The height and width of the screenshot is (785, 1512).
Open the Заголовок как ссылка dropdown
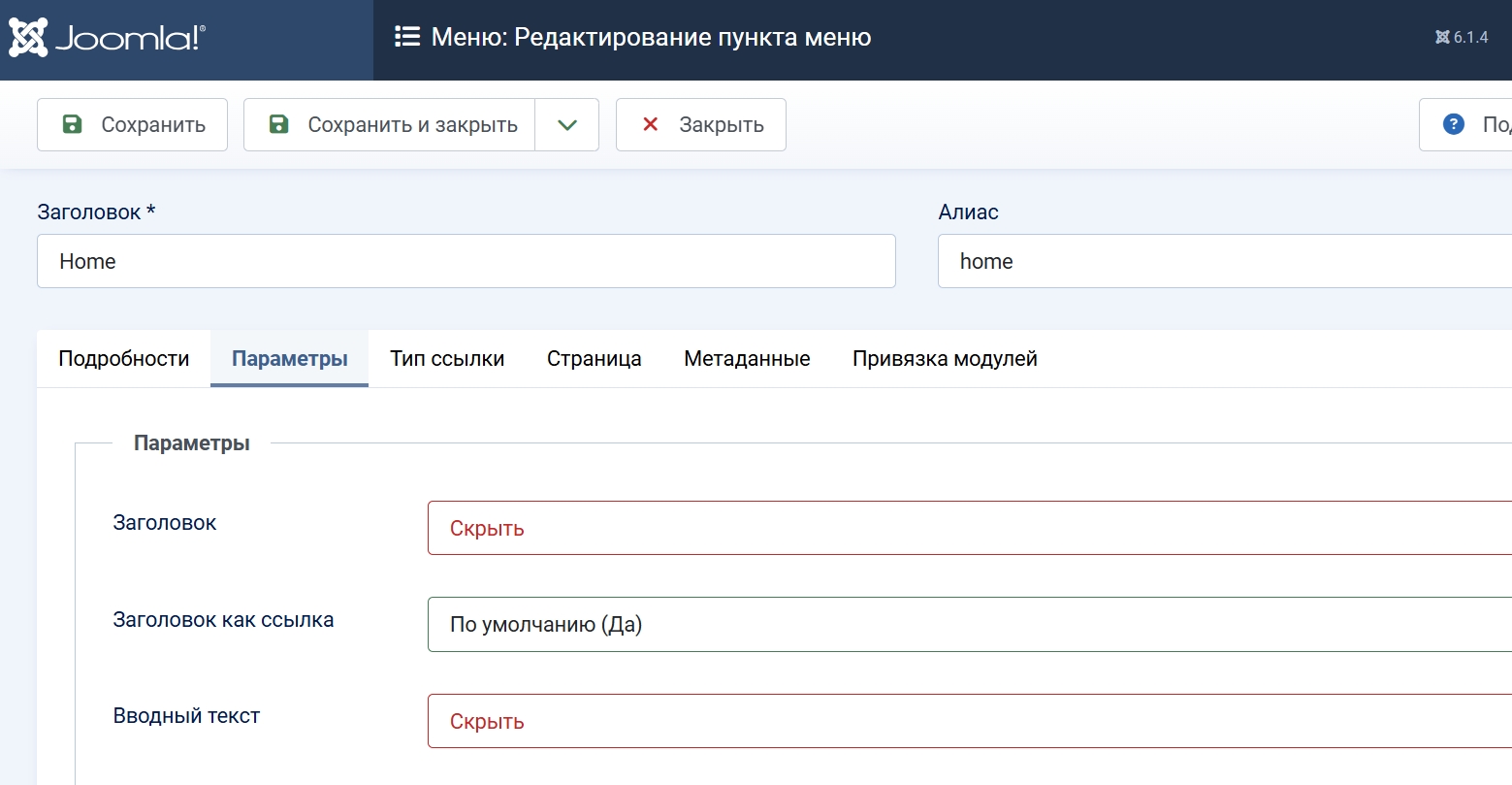(x=970, y=624)
